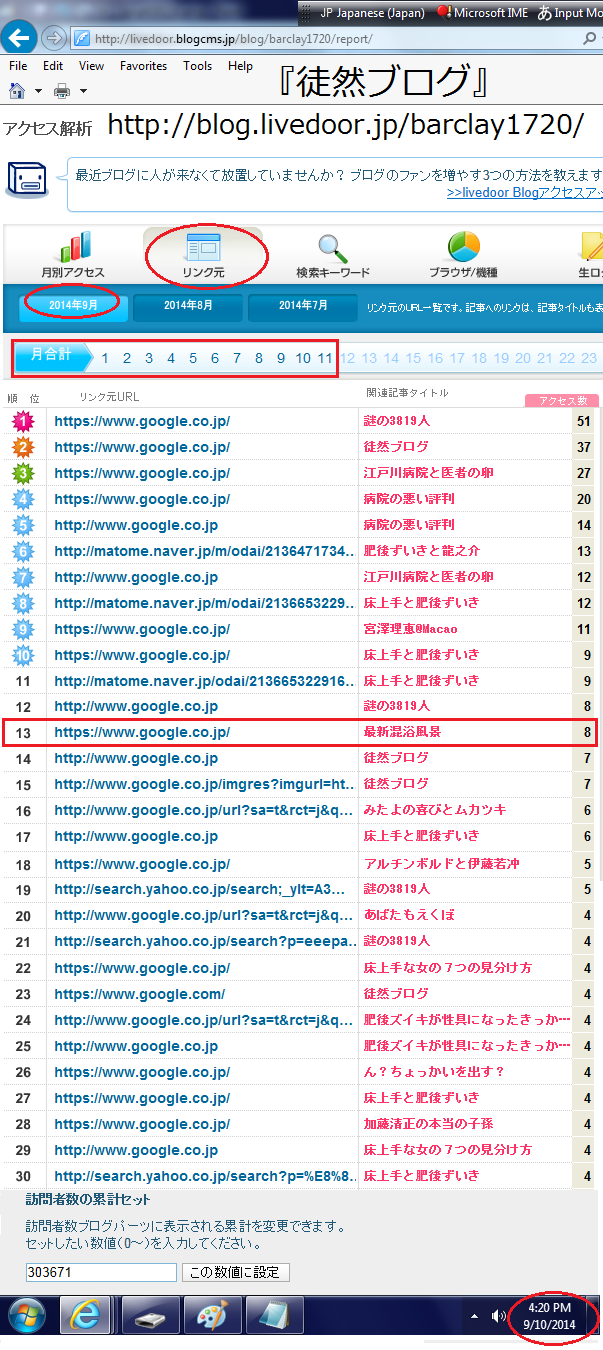
Task: Open the Tools menu
Action: coord(197,66)
